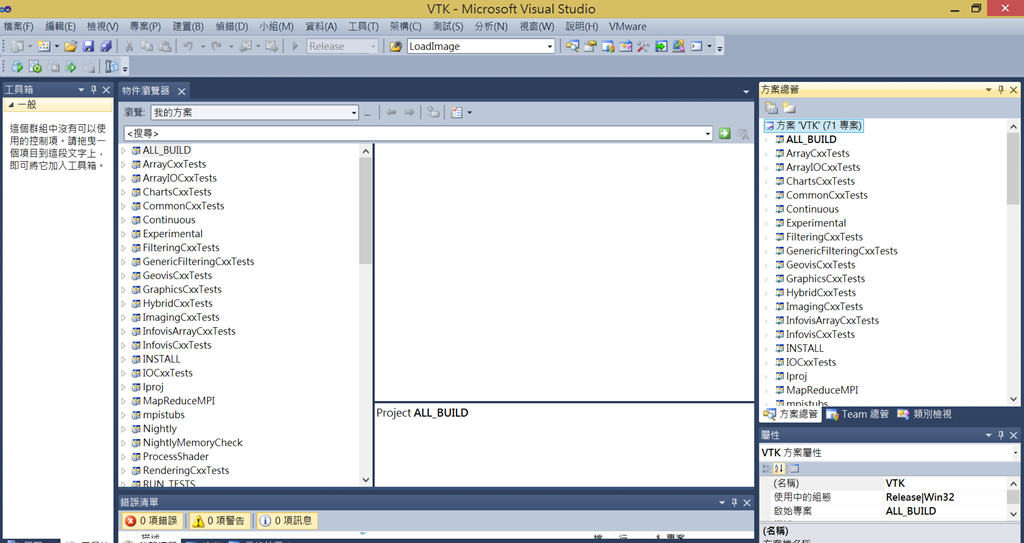Open the 偵錯(D) menu
Image resolution: width=1024 pixels, height=543 pixels.
[232, 27]
